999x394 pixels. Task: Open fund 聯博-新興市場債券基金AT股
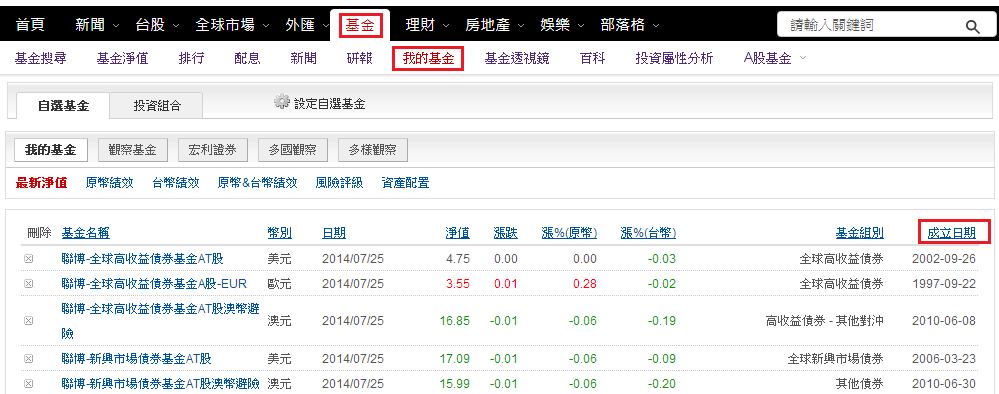coord(136,359)
